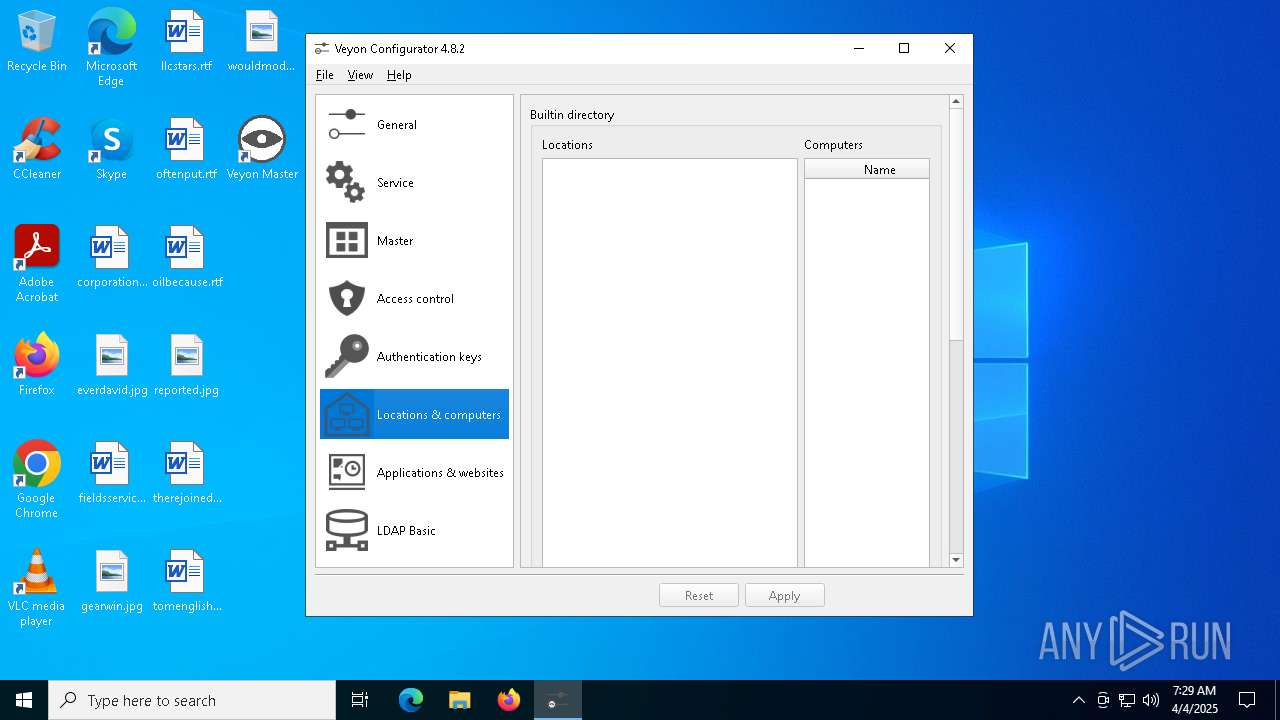Select Locations & computers page icon
This screenshot has height=720, width=1280.
347,415
